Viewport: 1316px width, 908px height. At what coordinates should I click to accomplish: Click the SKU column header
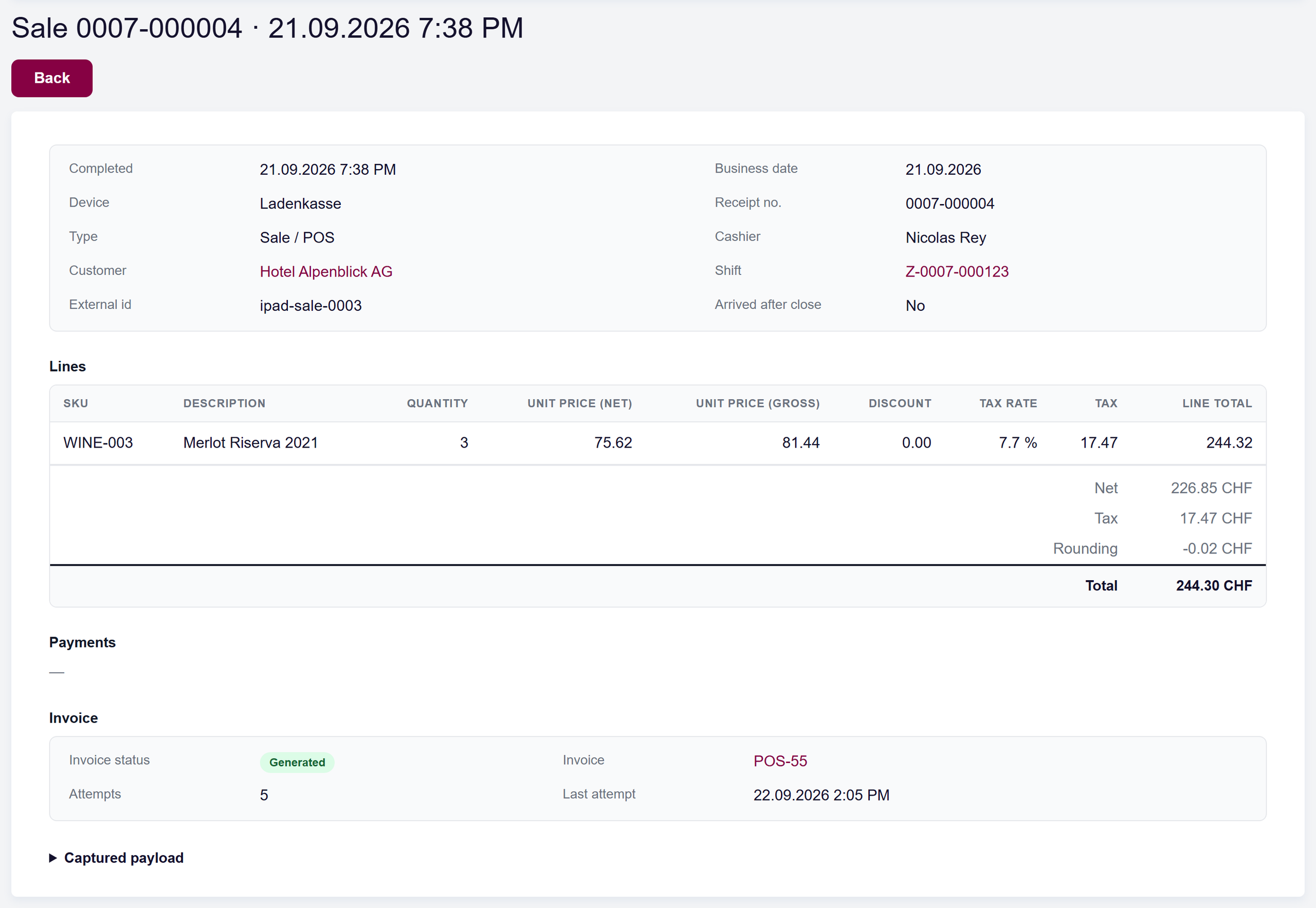(76, 403)
